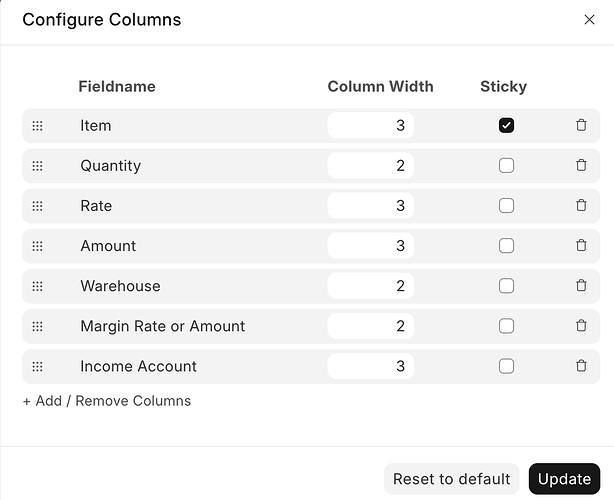
Task: Remove the Rate column via trash icon
Action: tap(581, 205)
